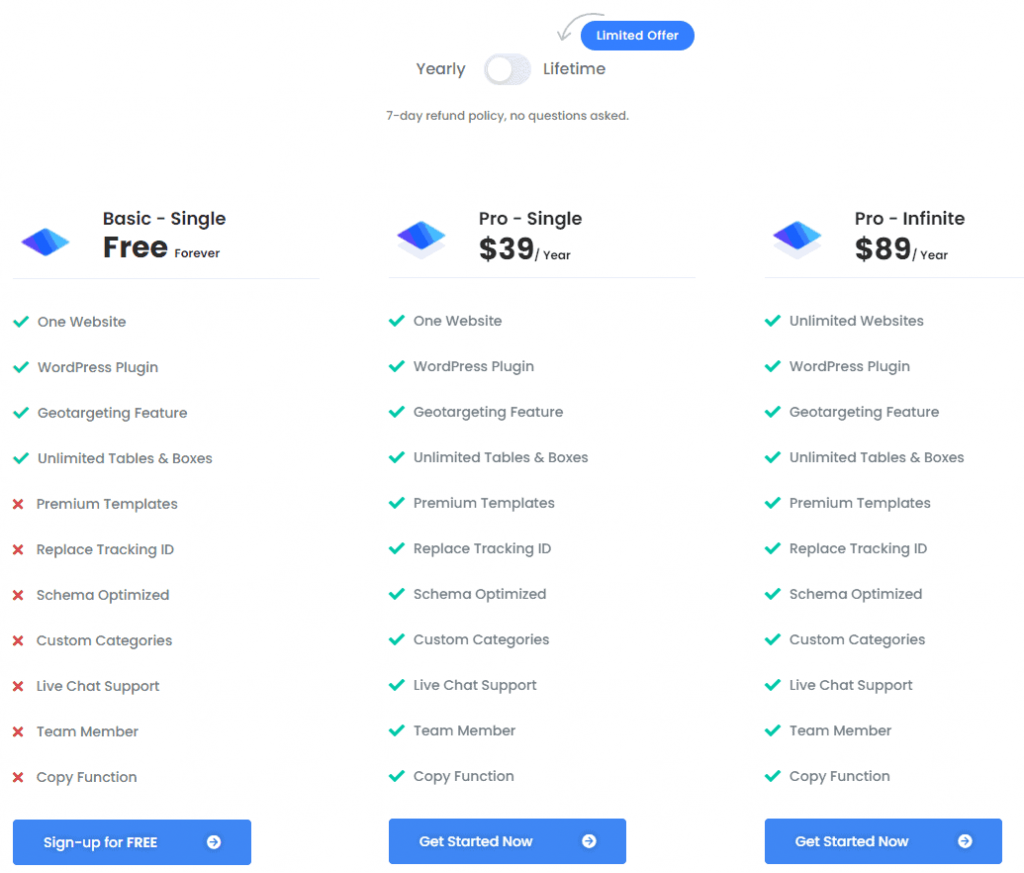Click the 7-day refund policy text
This screenshot has width=1024, height=873.
(x=507, y=116)
